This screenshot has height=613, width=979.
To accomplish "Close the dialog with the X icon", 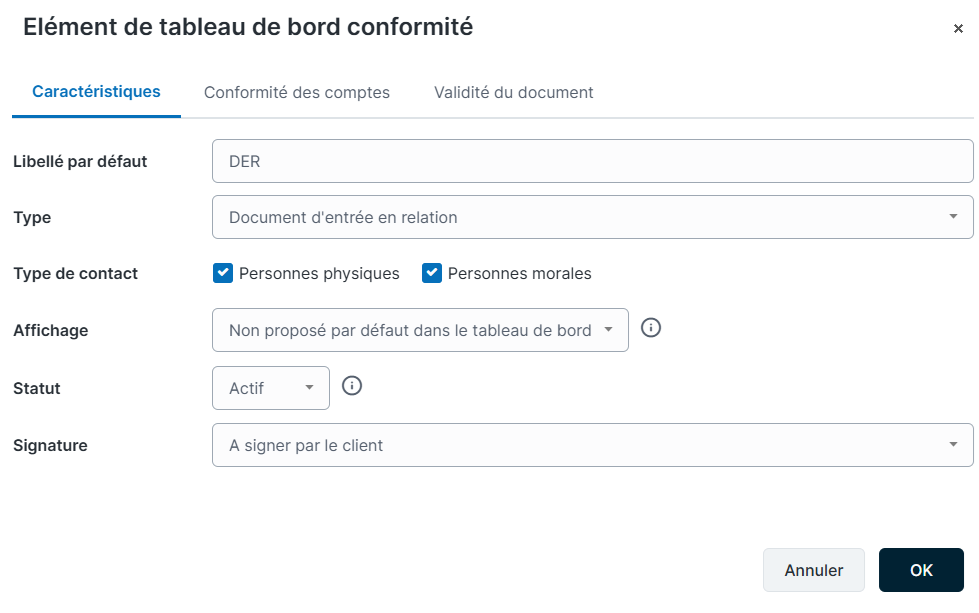I will (958, 29).
